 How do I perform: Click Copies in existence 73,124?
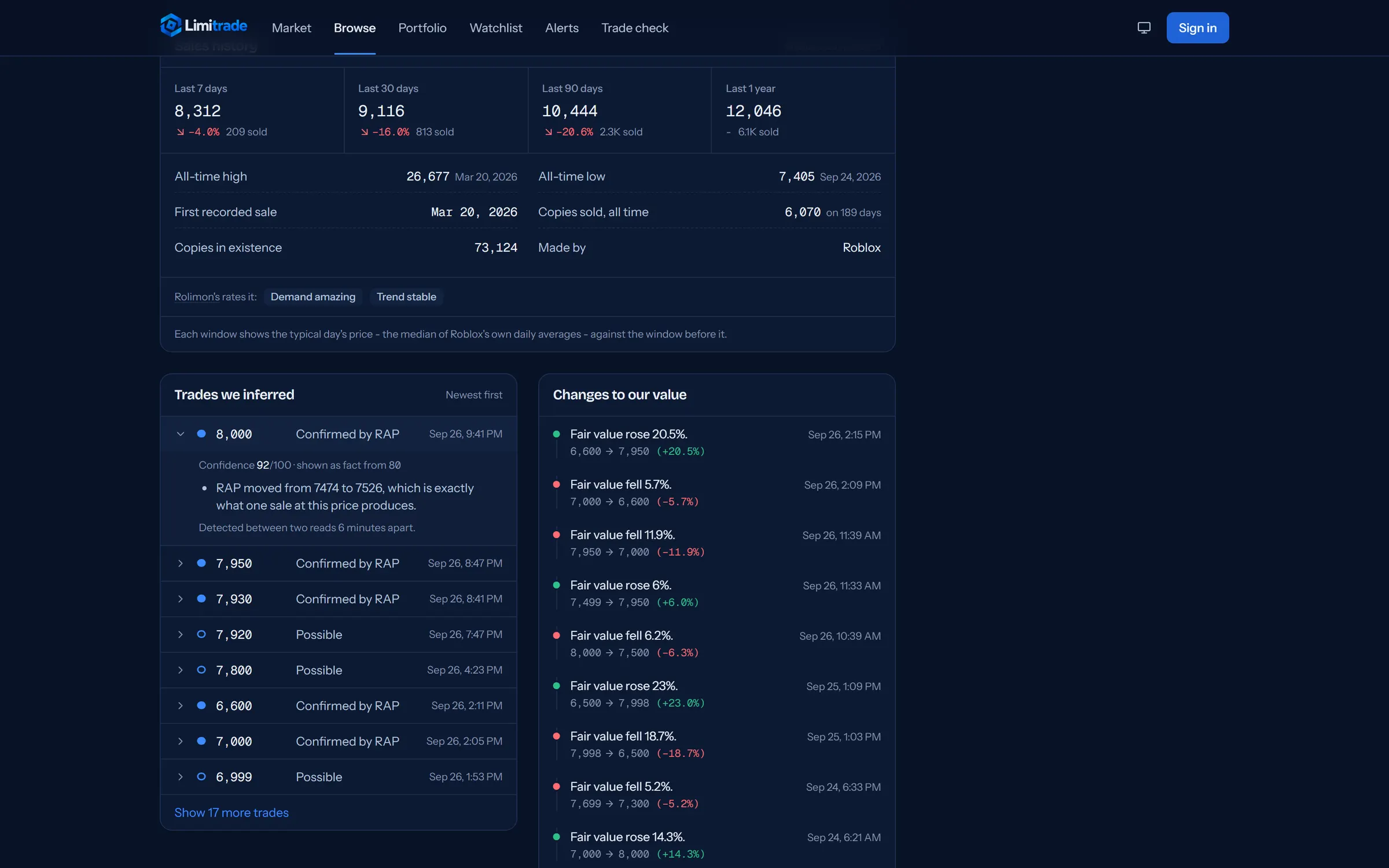tap(495, 248)
